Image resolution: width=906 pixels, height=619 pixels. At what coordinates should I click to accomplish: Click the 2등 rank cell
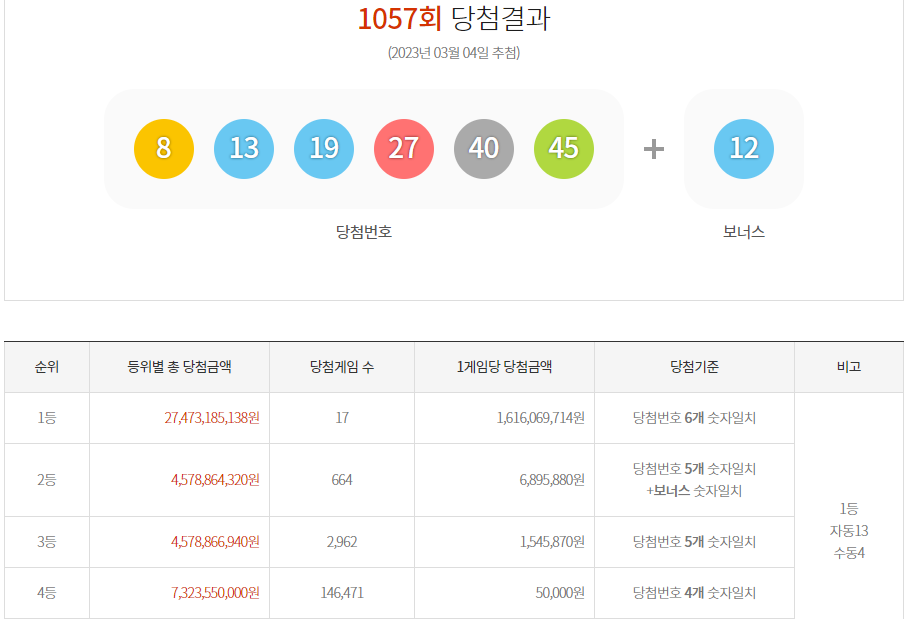[47, 480]
